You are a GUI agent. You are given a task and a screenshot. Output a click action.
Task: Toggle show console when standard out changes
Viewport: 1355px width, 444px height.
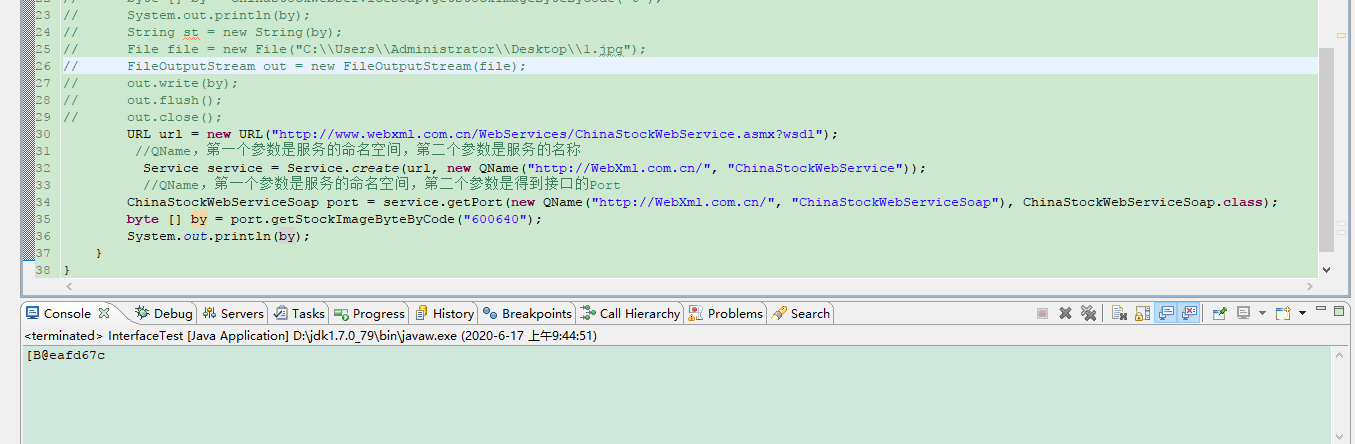[1166, 313]
